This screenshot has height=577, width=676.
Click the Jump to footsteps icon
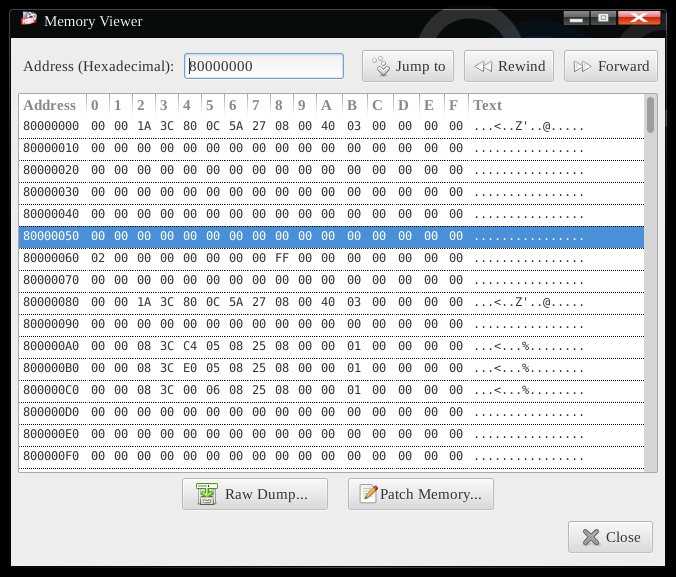pos(380,67)
